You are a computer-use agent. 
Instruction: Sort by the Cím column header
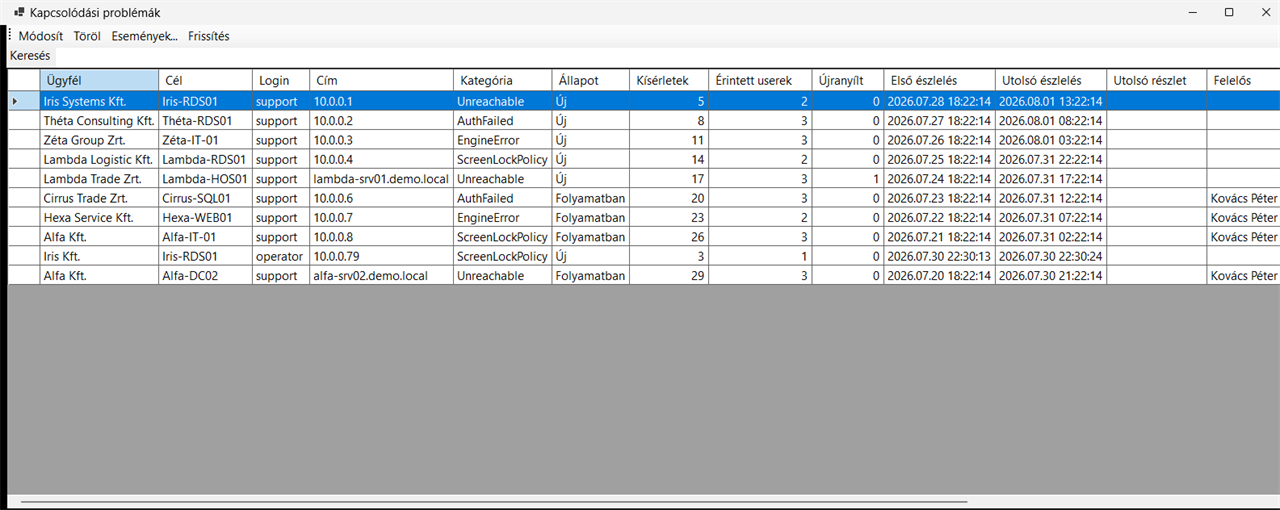coord(381,80)
